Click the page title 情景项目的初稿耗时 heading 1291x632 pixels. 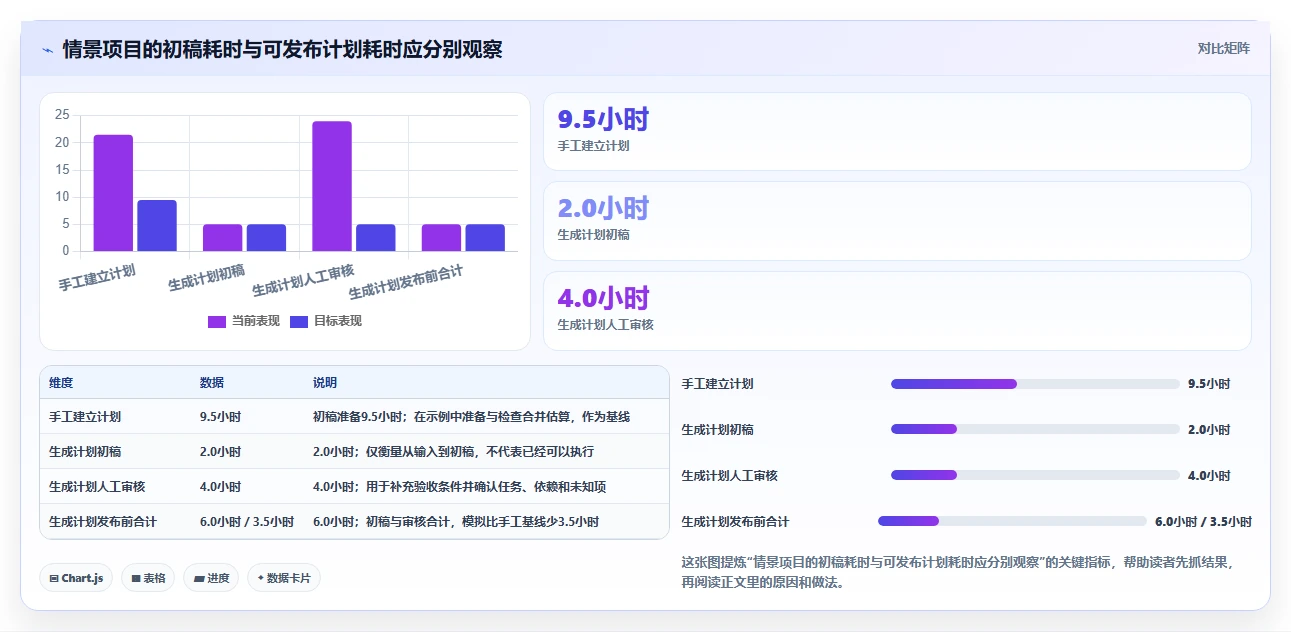tap(282, 49)
